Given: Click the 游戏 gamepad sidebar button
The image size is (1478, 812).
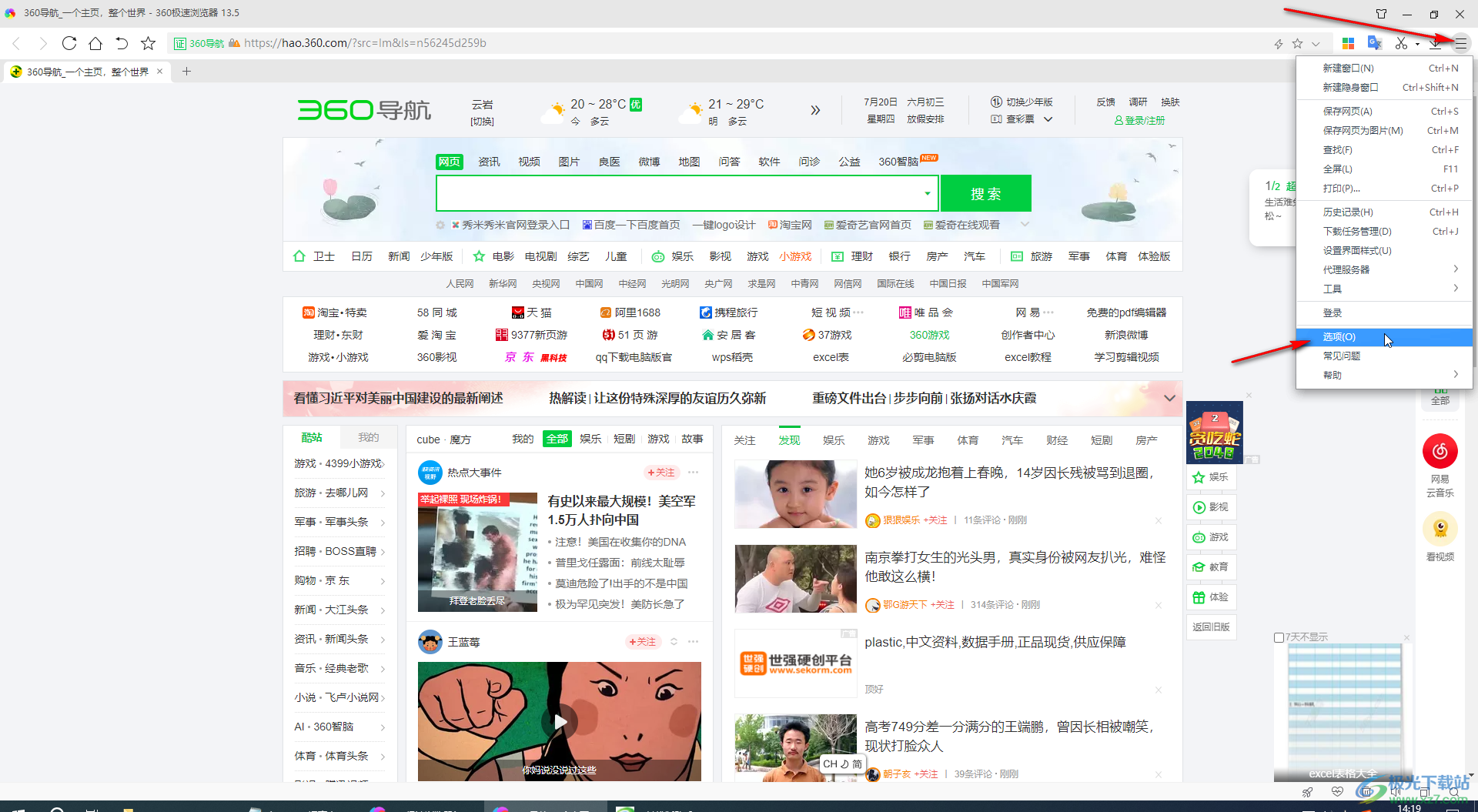Looking at the screenshot, I should point(1211,537).
